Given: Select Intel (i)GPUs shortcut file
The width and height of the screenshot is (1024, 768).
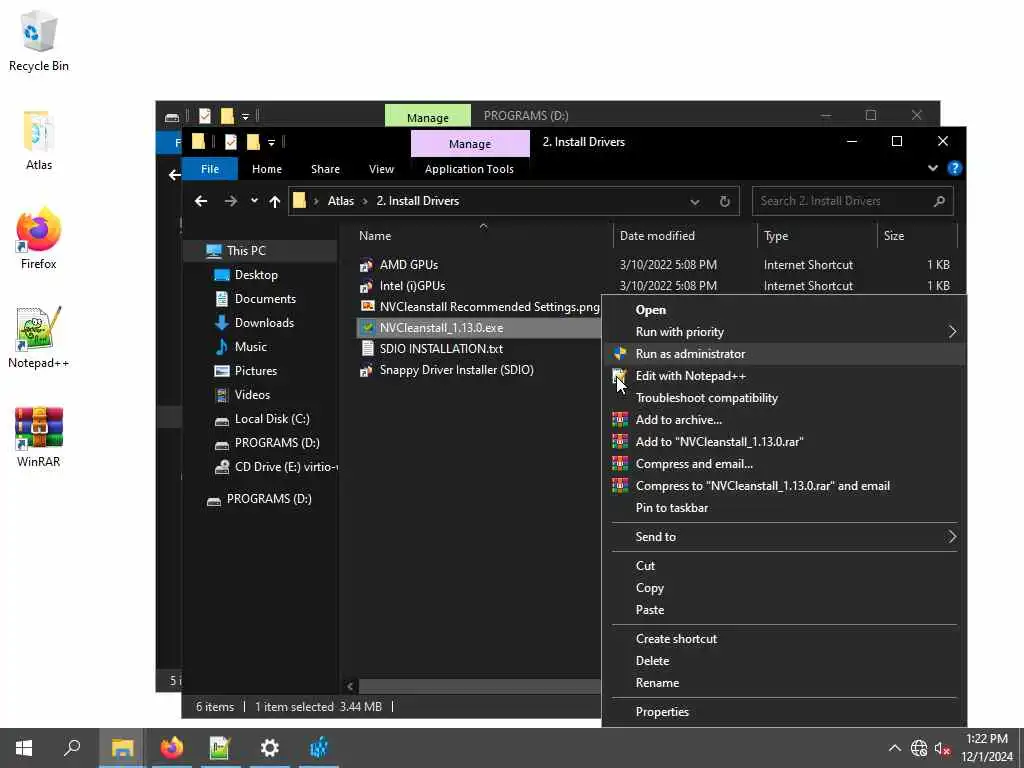Looking at the screenshot, I should click(x=412, y=285).
